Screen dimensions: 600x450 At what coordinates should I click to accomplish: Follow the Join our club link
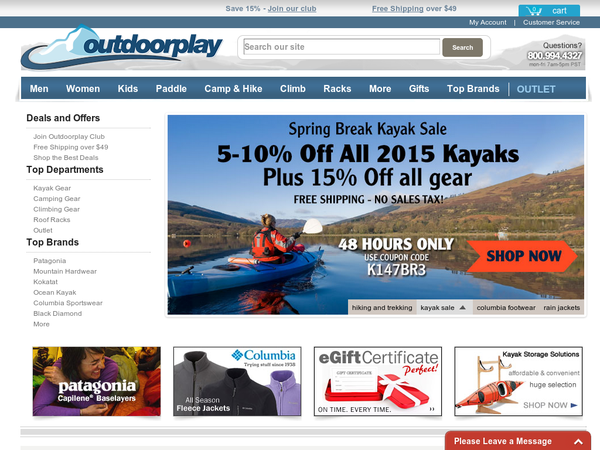(x=292, y=8)
